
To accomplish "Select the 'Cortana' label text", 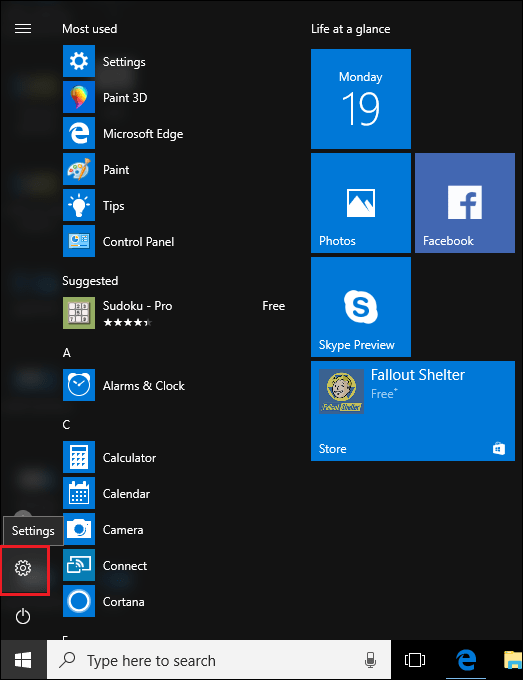I will coord(124,602).
